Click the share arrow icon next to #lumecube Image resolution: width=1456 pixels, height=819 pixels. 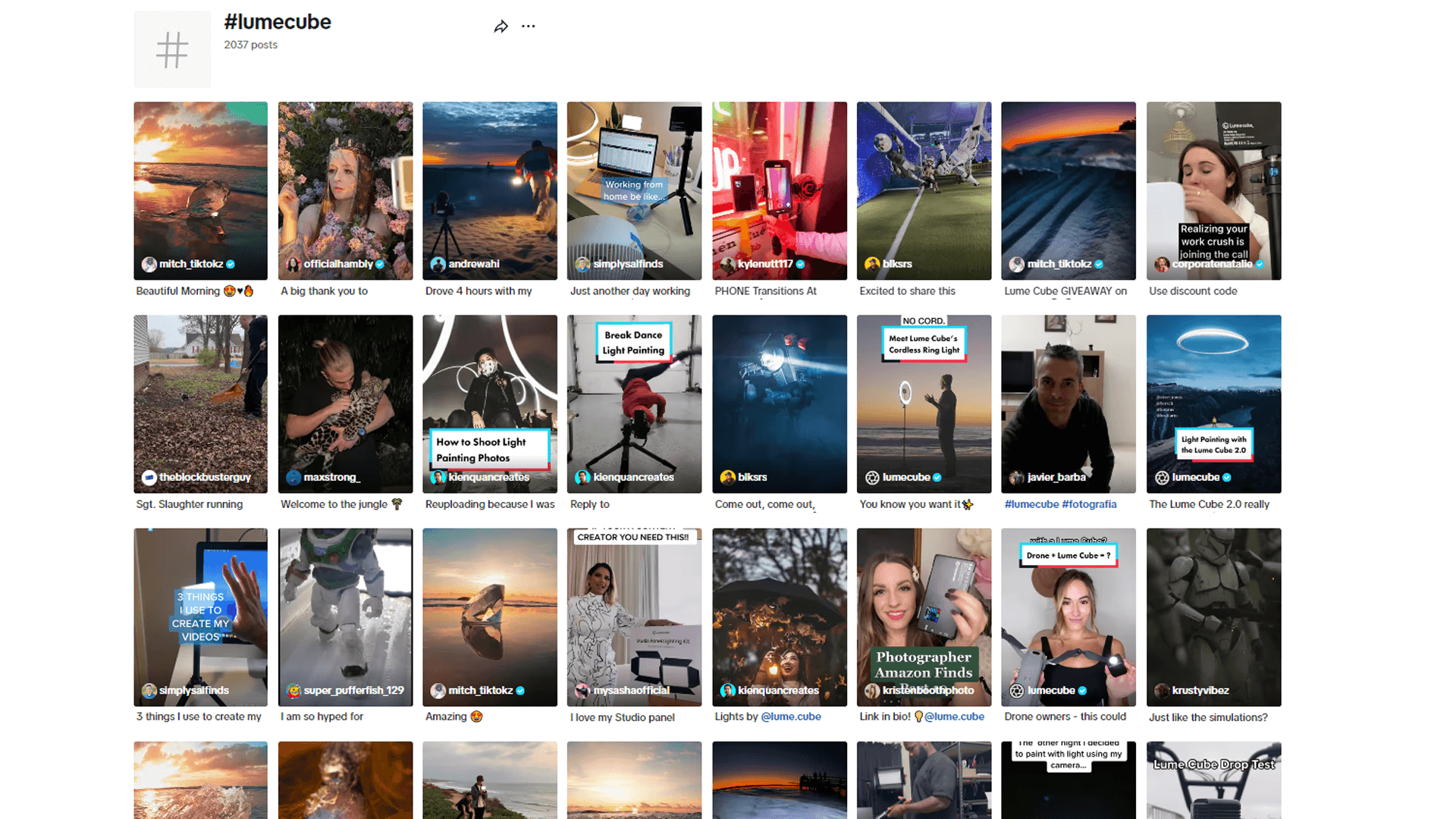pyautogui.click(x=500, y=27)
